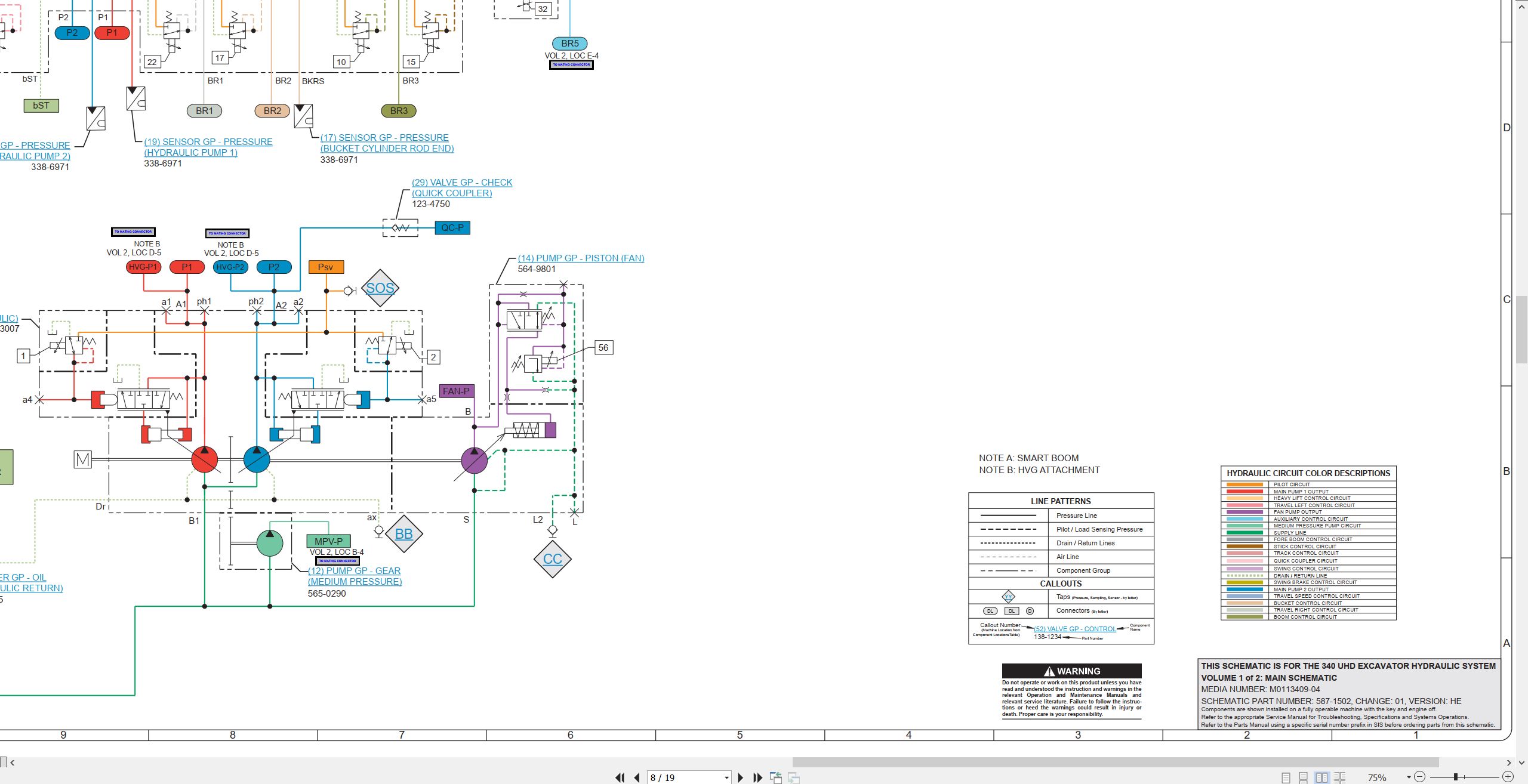Go to the next page
The width and height of the screenshot is (1528, 784).
(x=740, y=777)
